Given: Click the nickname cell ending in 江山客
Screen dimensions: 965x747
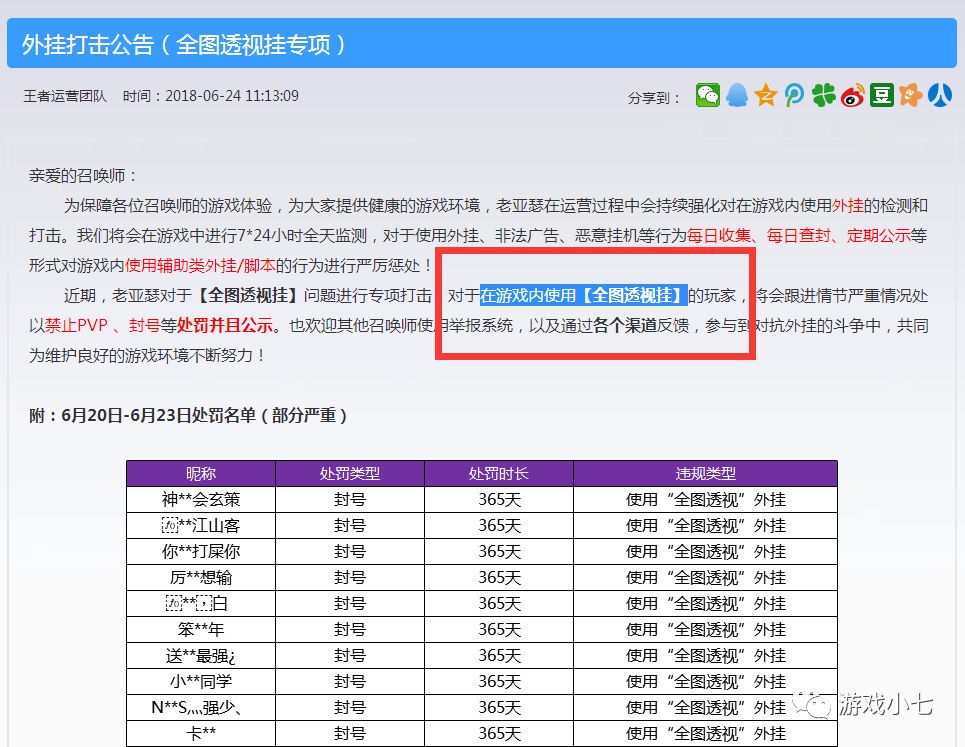Looking at the screenshot, I should pos(201,525).
